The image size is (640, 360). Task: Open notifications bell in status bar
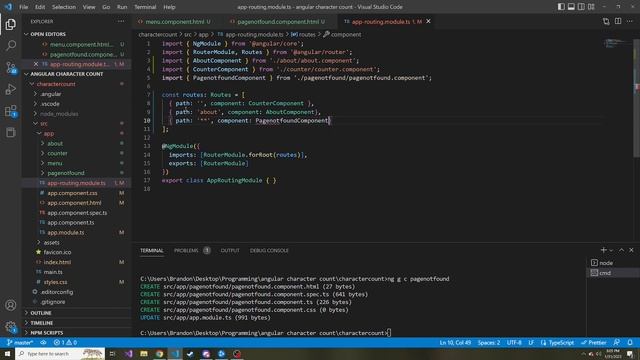[630, 342]
